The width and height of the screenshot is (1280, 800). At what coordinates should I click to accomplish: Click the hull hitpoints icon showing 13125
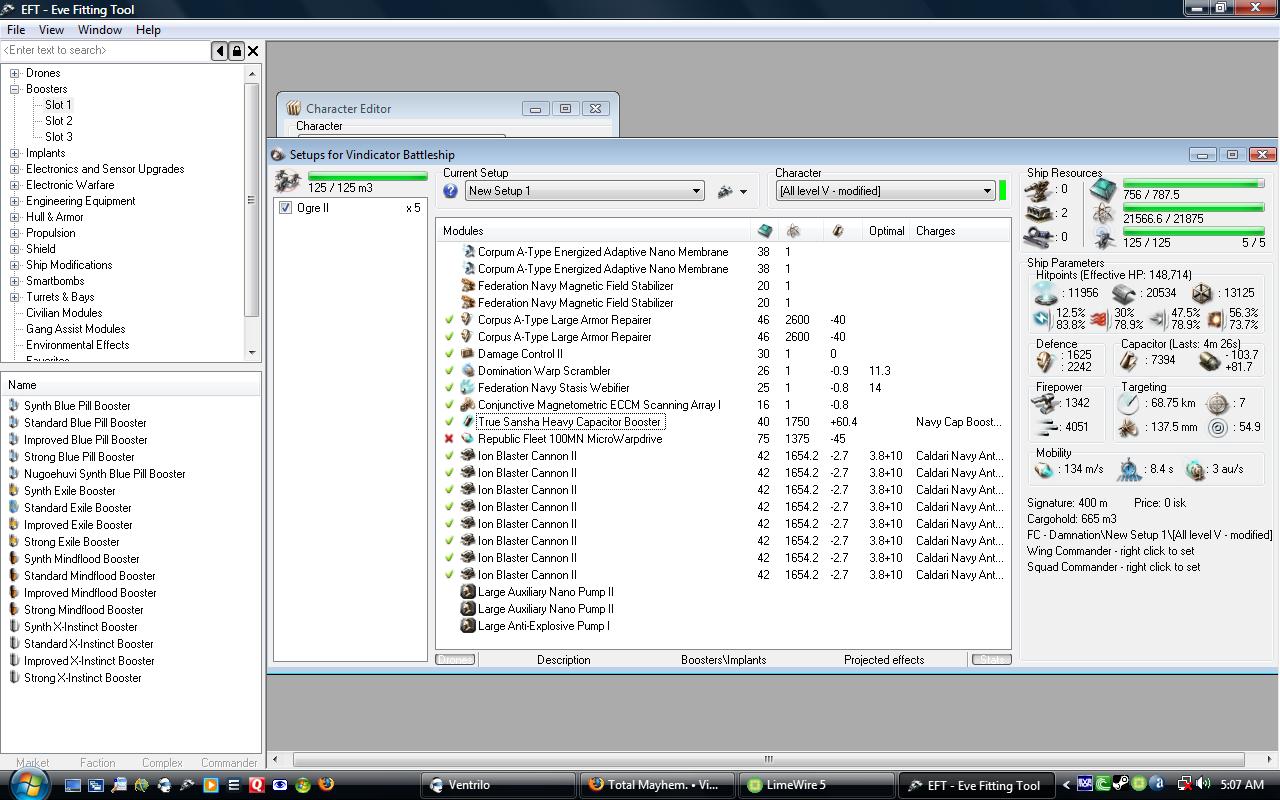(1201, 293)
